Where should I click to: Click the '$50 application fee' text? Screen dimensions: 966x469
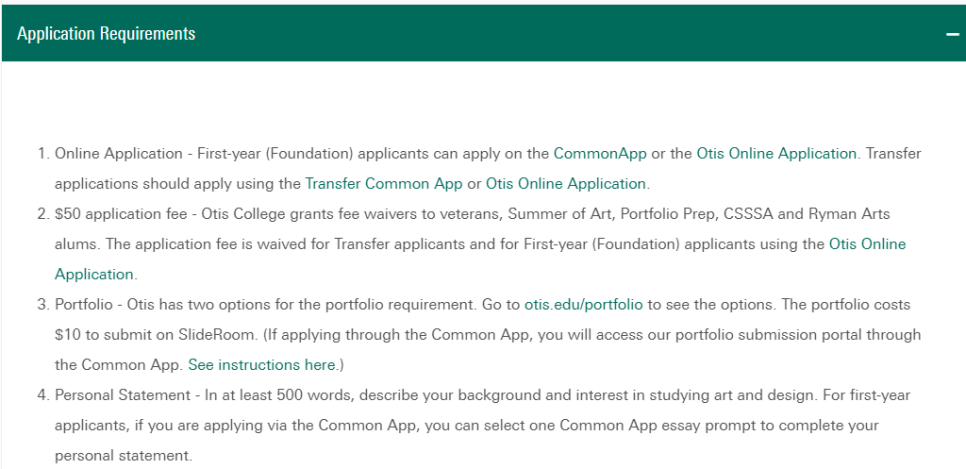tap(121, 214)
